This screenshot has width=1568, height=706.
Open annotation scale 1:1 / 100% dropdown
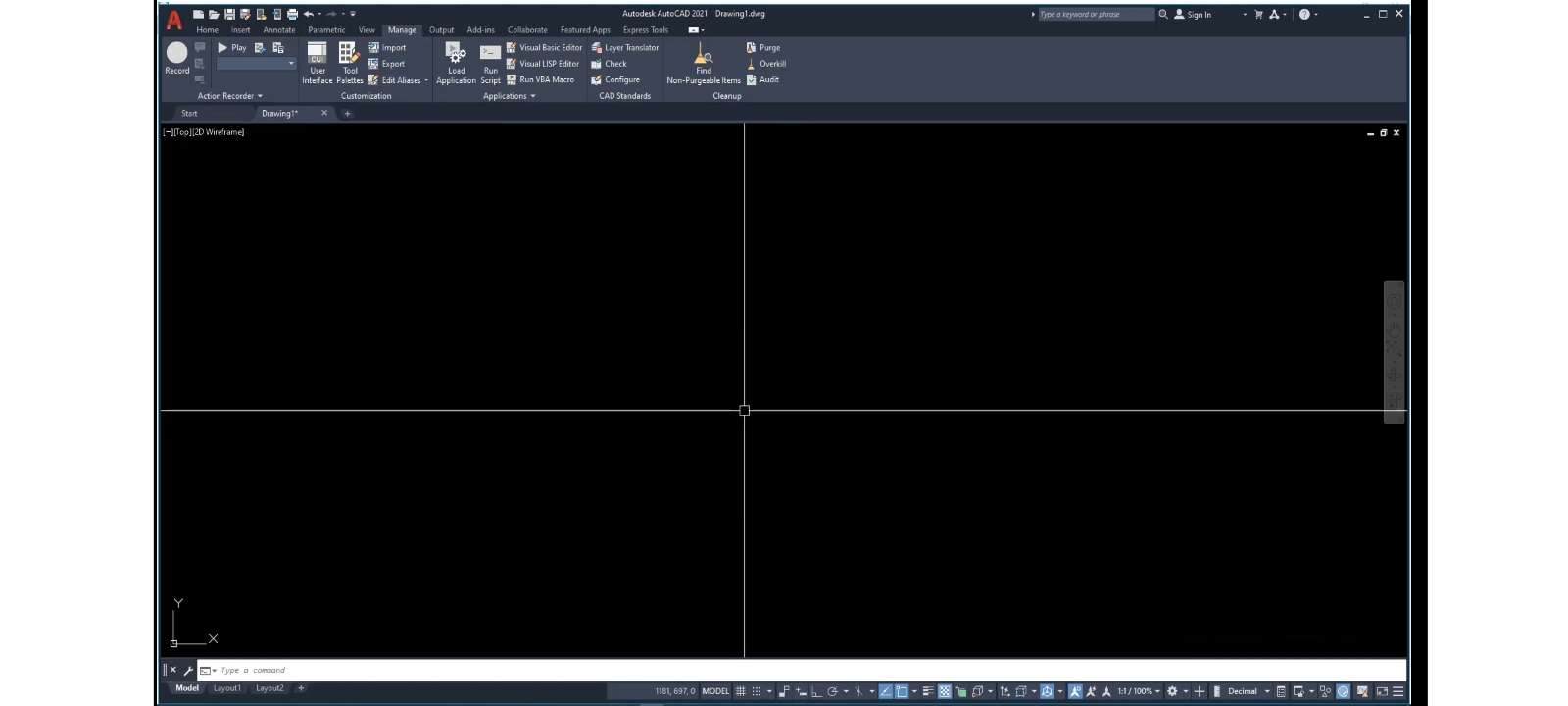(1139, 691)
